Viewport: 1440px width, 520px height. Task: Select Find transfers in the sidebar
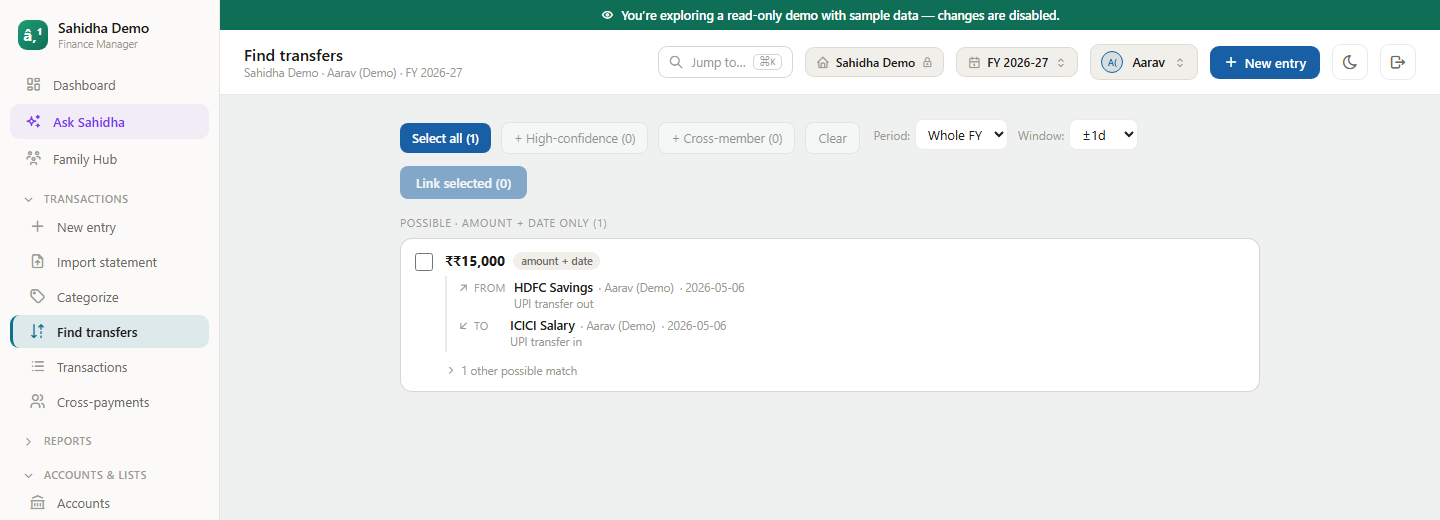click(110, 332)
